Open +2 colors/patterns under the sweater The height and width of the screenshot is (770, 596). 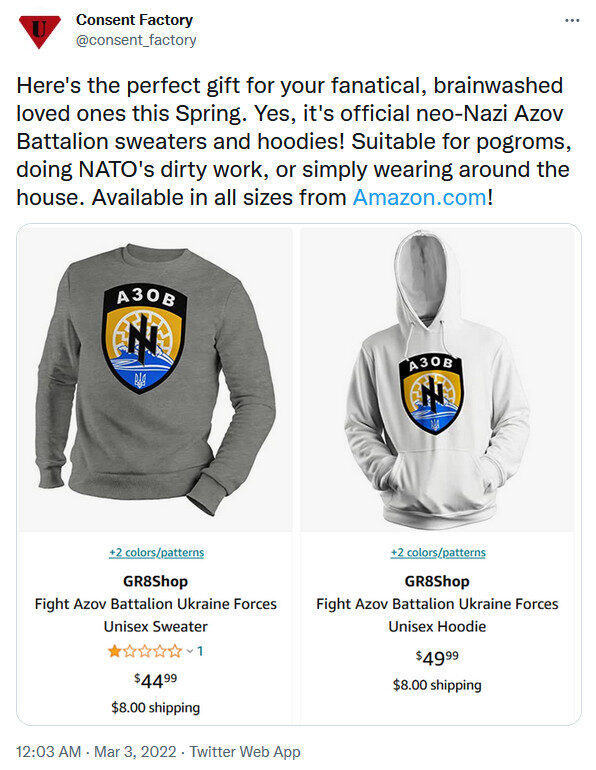[x=156, y=552]
